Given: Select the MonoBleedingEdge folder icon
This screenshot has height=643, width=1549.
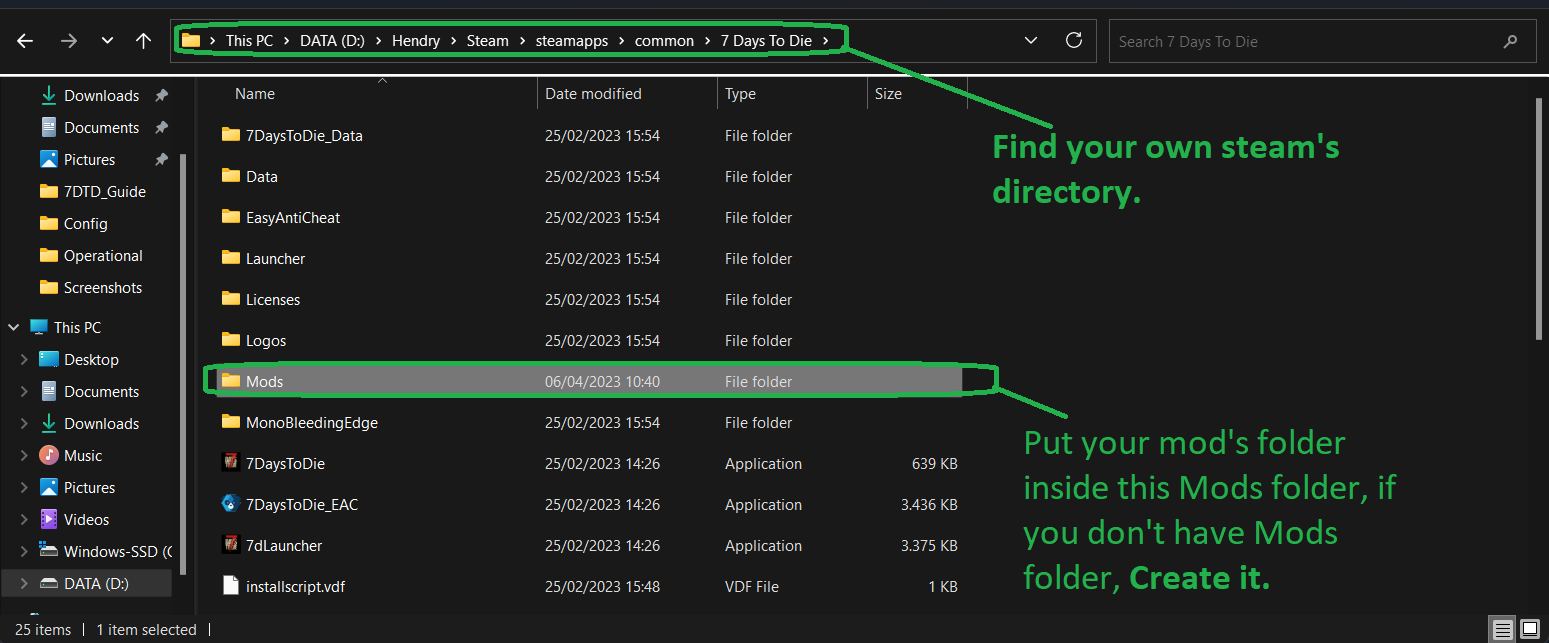Looking at the screenshot, I should [x=231, y=422].
